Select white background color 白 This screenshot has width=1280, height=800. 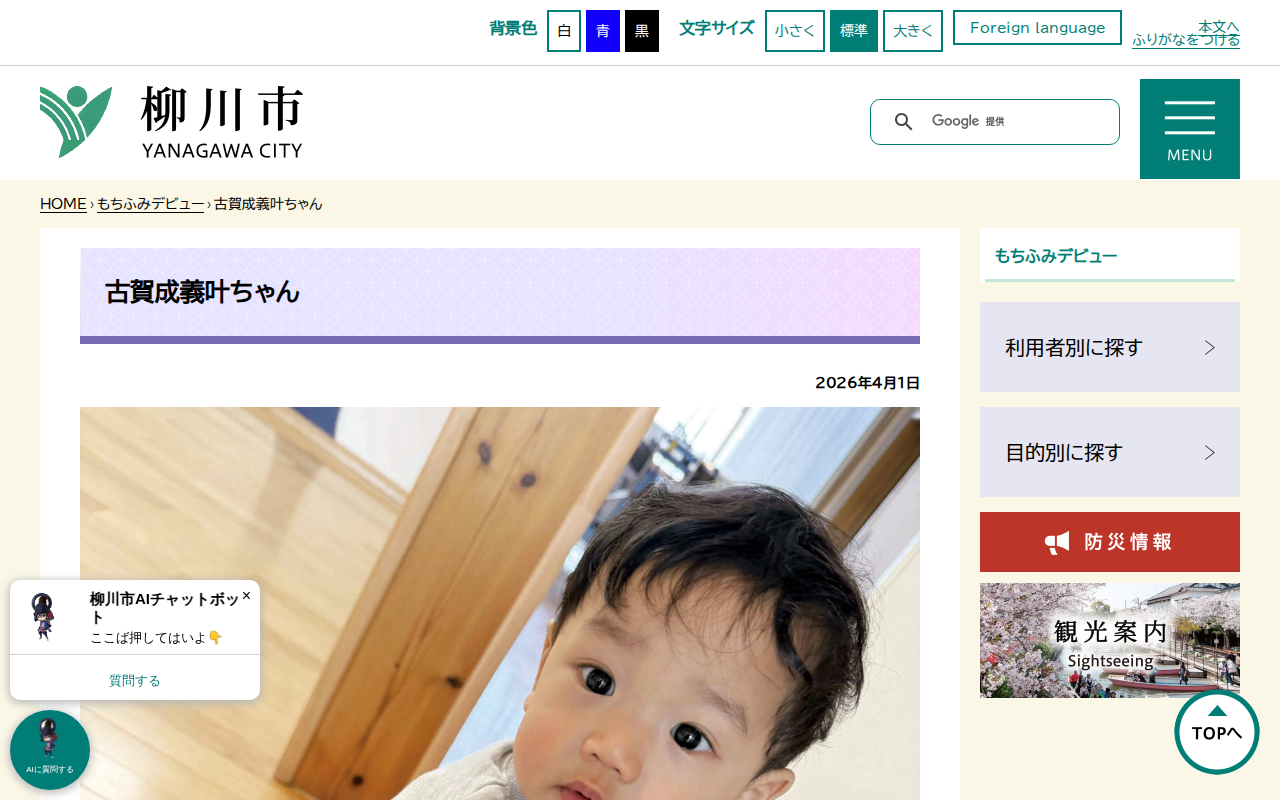click(564, 31)
